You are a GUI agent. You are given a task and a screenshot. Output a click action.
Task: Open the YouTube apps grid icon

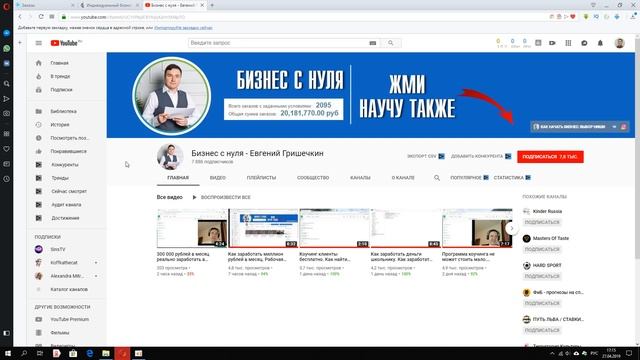point(568,43)
